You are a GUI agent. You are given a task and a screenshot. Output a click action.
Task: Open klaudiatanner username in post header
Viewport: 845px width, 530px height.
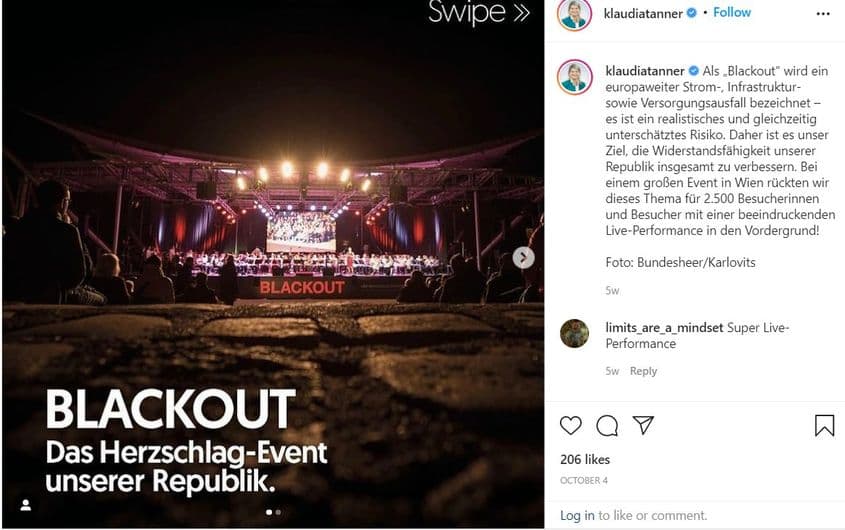click(642, 13)
